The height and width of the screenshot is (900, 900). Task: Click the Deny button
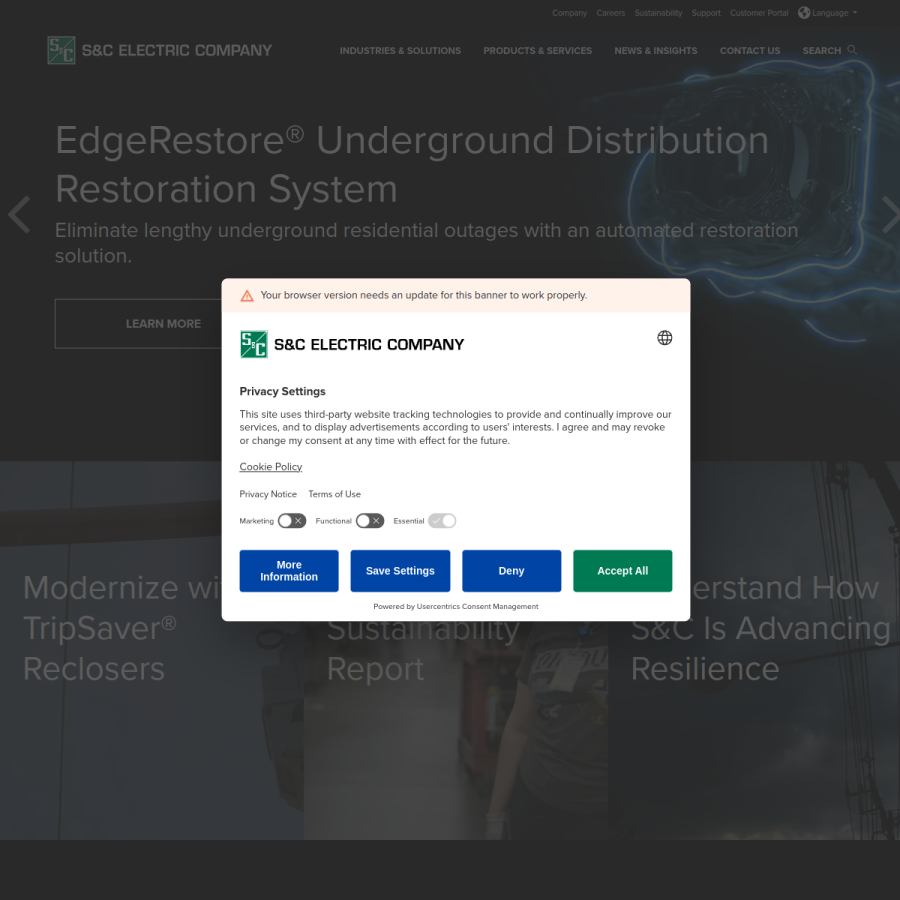pos(511,571)
